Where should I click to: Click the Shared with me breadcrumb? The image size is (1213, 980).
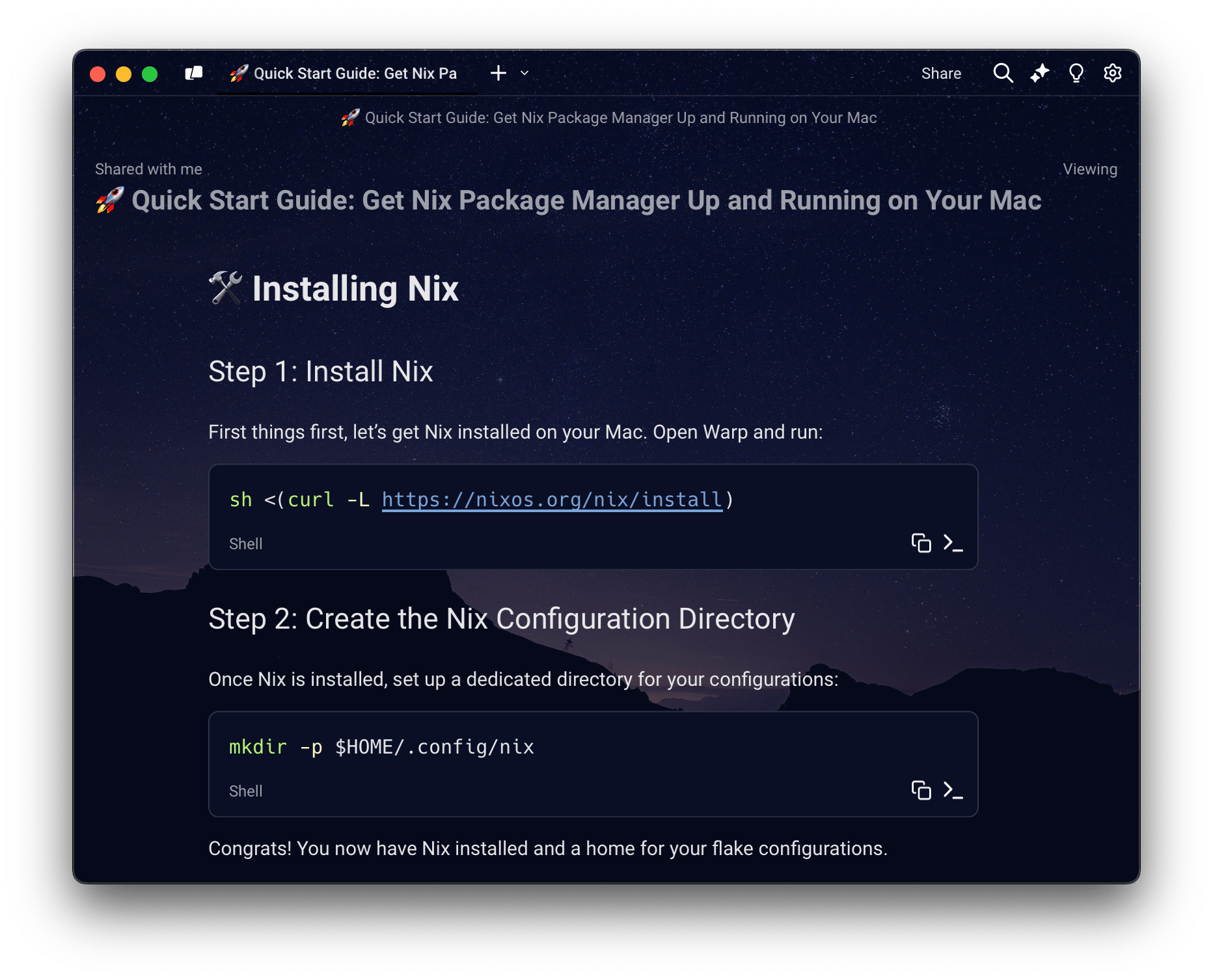point(148,169)
